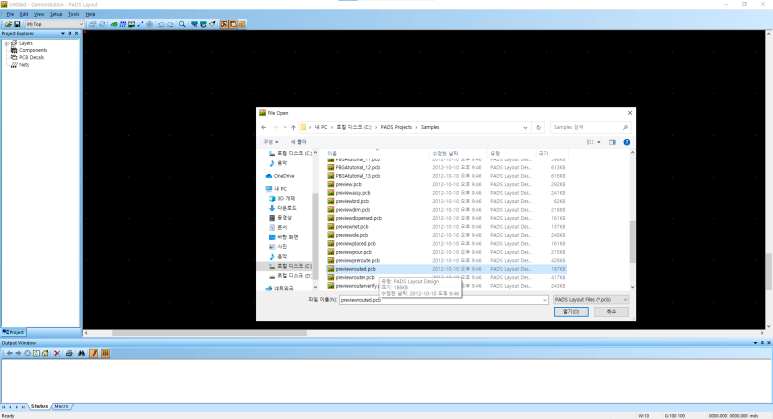The width and height of the screenshot is (773, 419).
Task: Switch to the Status output tab
Action: pos(39,406)
